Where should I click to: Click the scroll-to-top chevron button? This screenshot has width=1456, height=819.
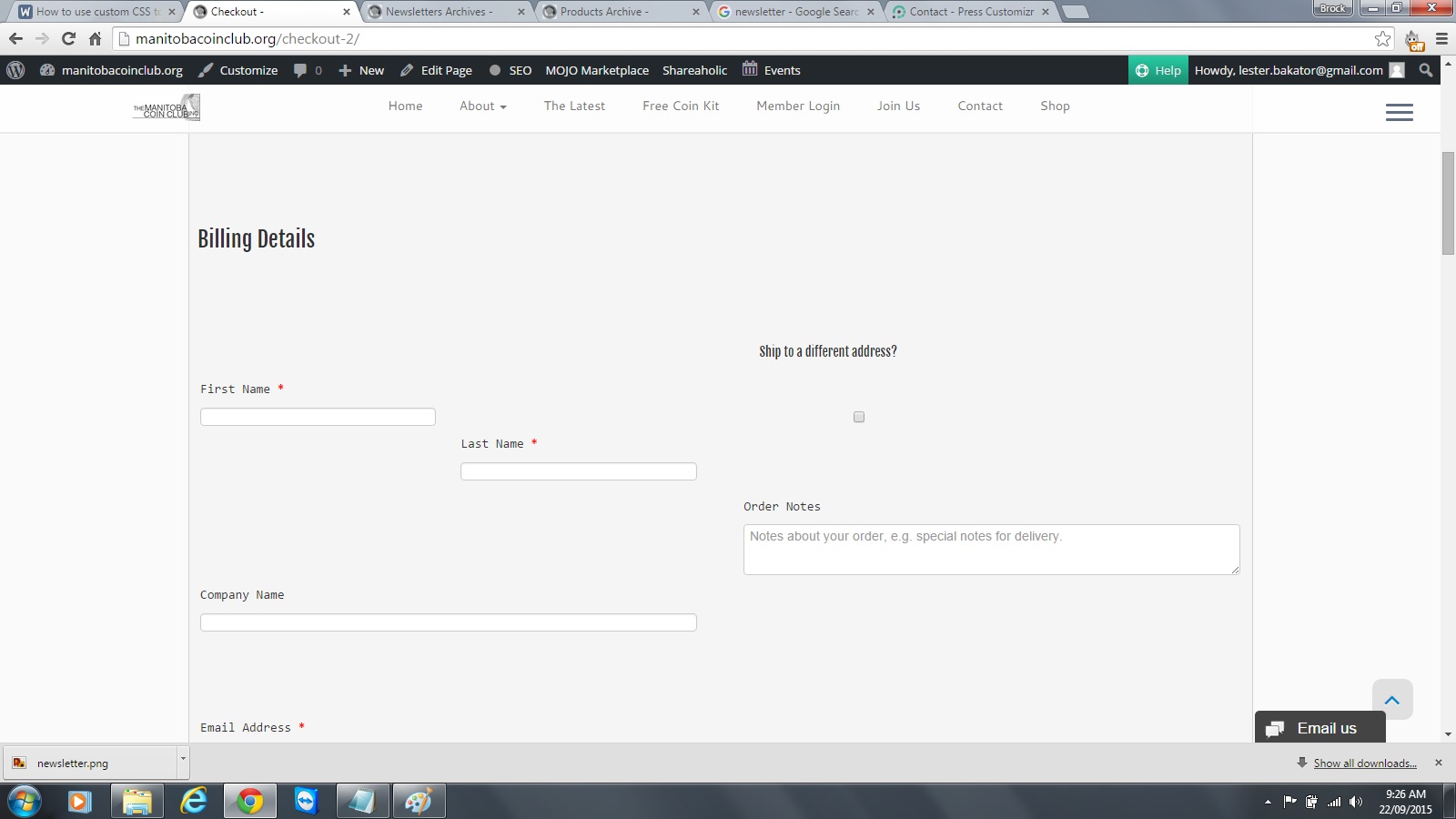click(x=1391, y=699)
